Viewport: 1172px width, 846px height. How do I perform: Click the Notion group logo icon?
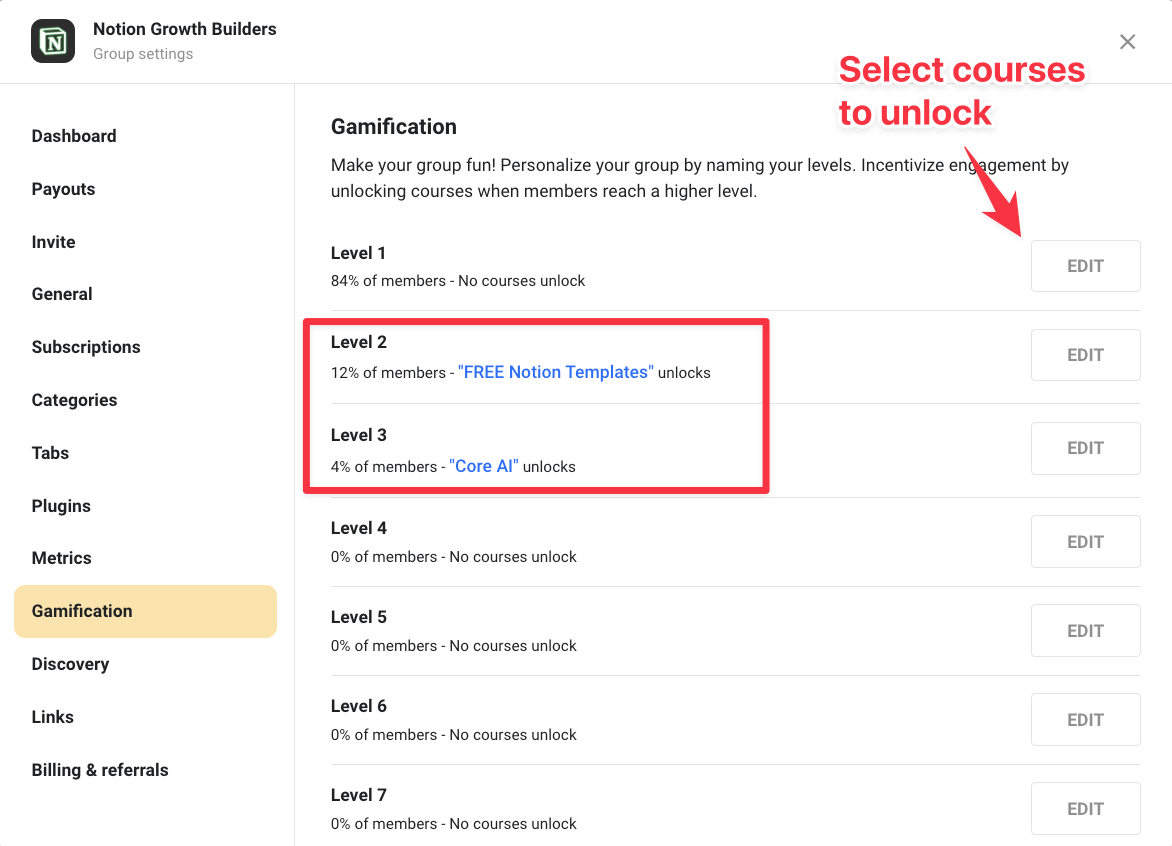(x=53, y=41)
